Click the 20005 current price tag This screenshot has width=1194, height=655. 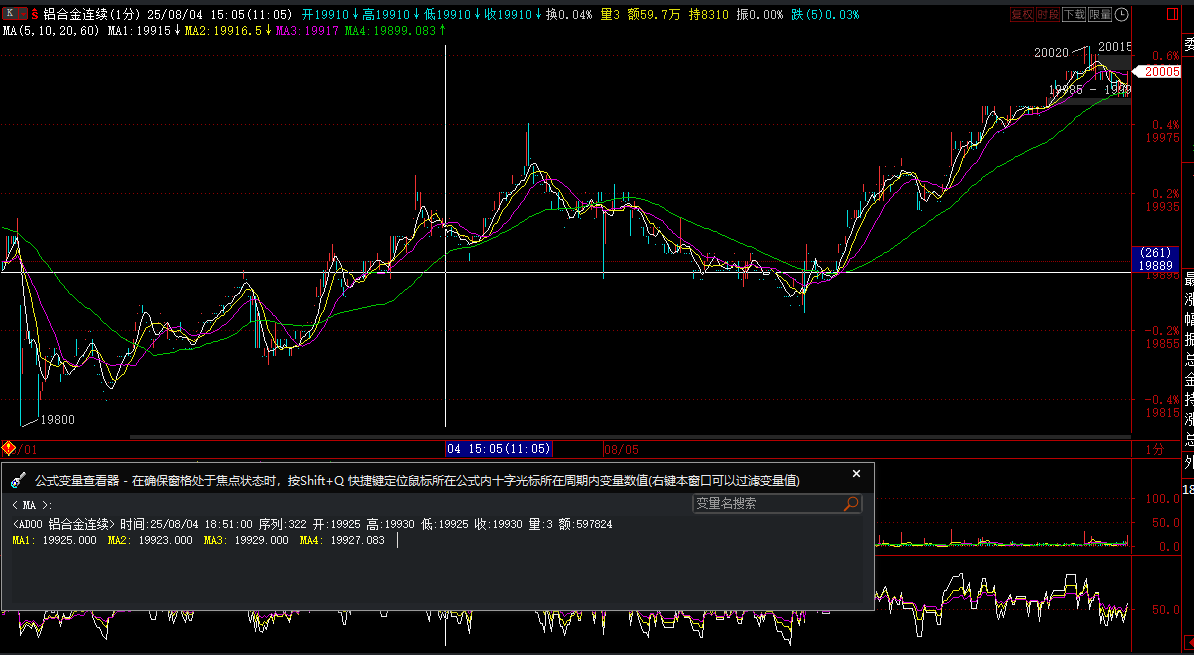pos(1162,72)
